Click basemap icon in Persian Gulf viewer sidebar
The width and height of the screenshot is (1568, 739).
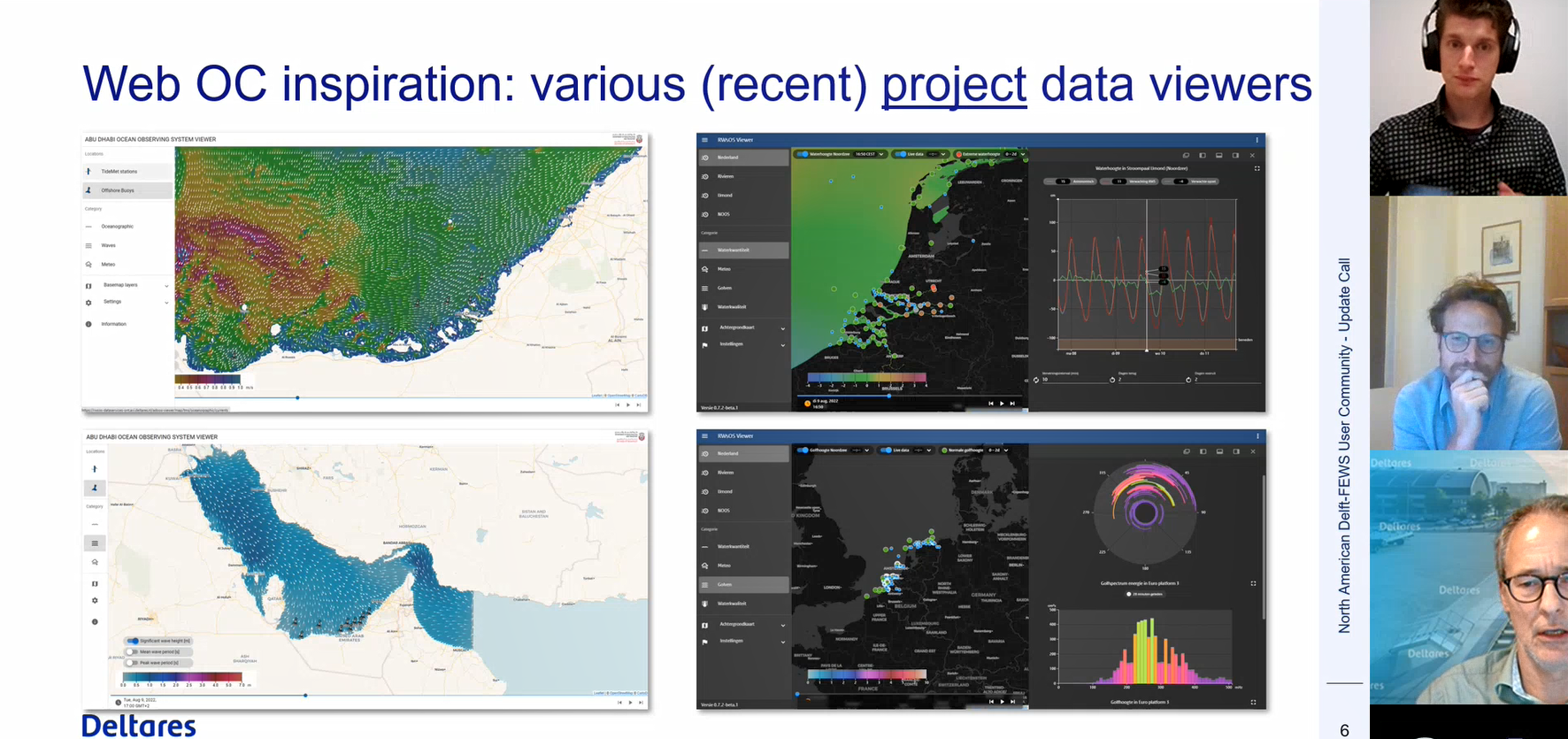pyautogui.click(x=95, y=584)
